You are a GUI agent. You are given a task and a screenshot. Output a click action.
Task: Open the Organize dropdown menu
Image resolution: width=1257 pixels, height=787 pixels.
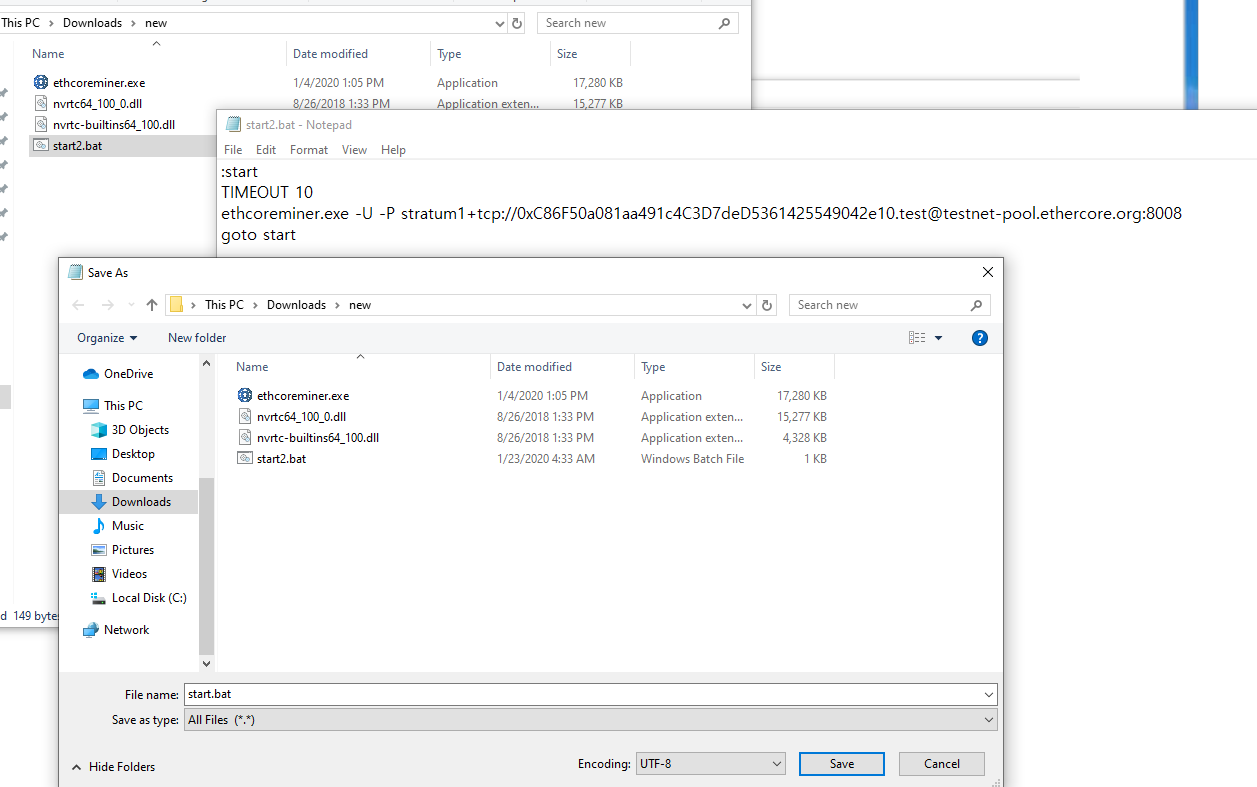[x=107, y=338]
